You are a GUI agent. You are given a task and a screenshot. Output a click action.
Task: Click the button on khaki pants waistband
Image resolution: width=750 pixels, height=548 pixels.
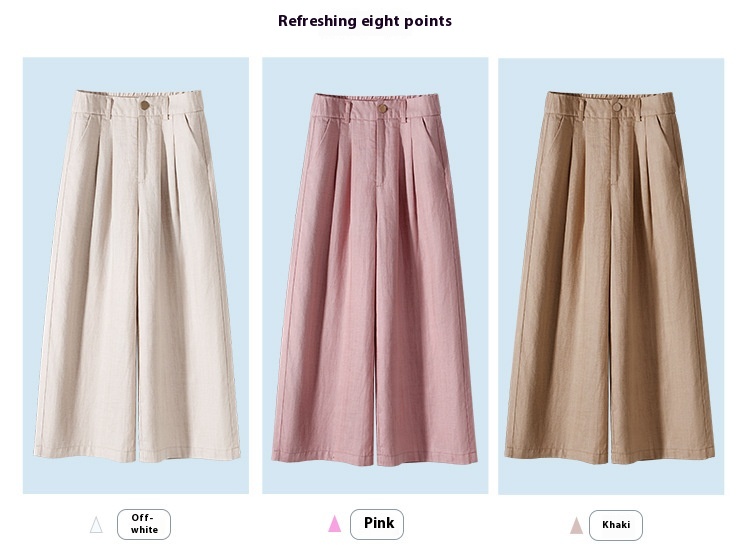(617, 107)
